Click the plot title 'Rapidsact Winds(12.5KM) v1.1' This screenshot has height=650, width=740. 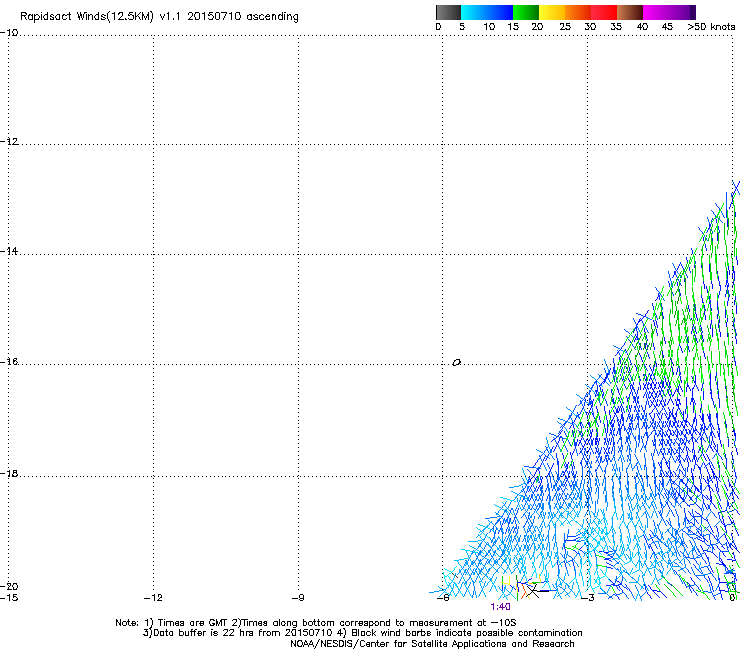pos(100,17)
